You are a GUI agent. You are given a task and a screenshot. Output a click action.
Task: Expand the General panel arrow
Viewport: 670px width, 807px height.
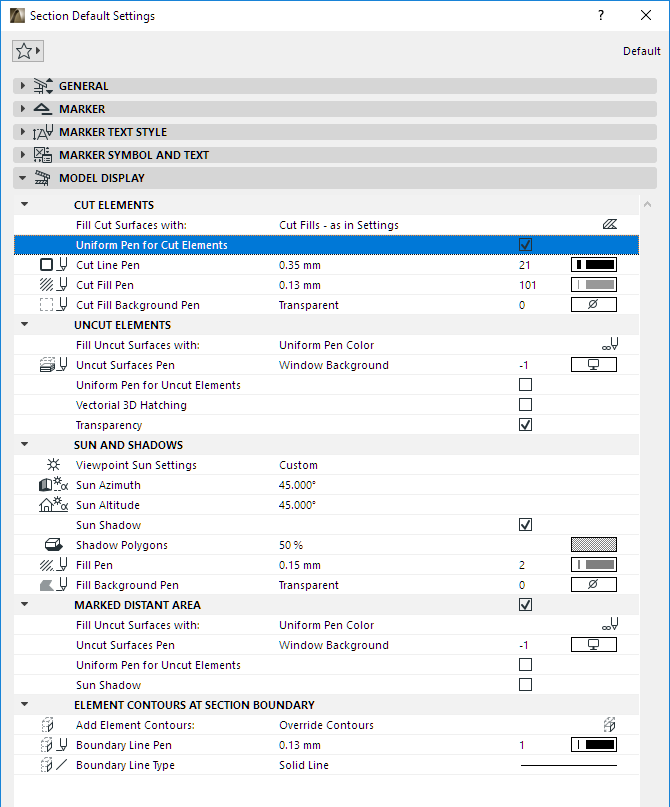[x=23, y=86]
